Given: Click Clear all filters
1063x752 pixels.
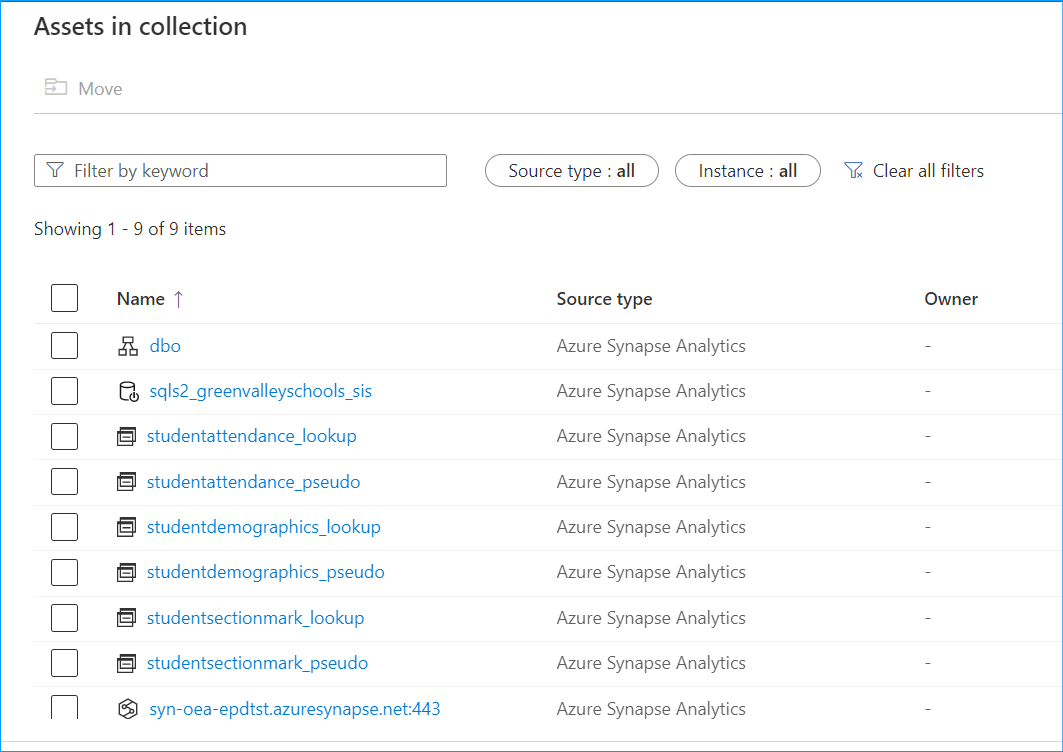Looking at the screenshot, I should coord(914,171).
